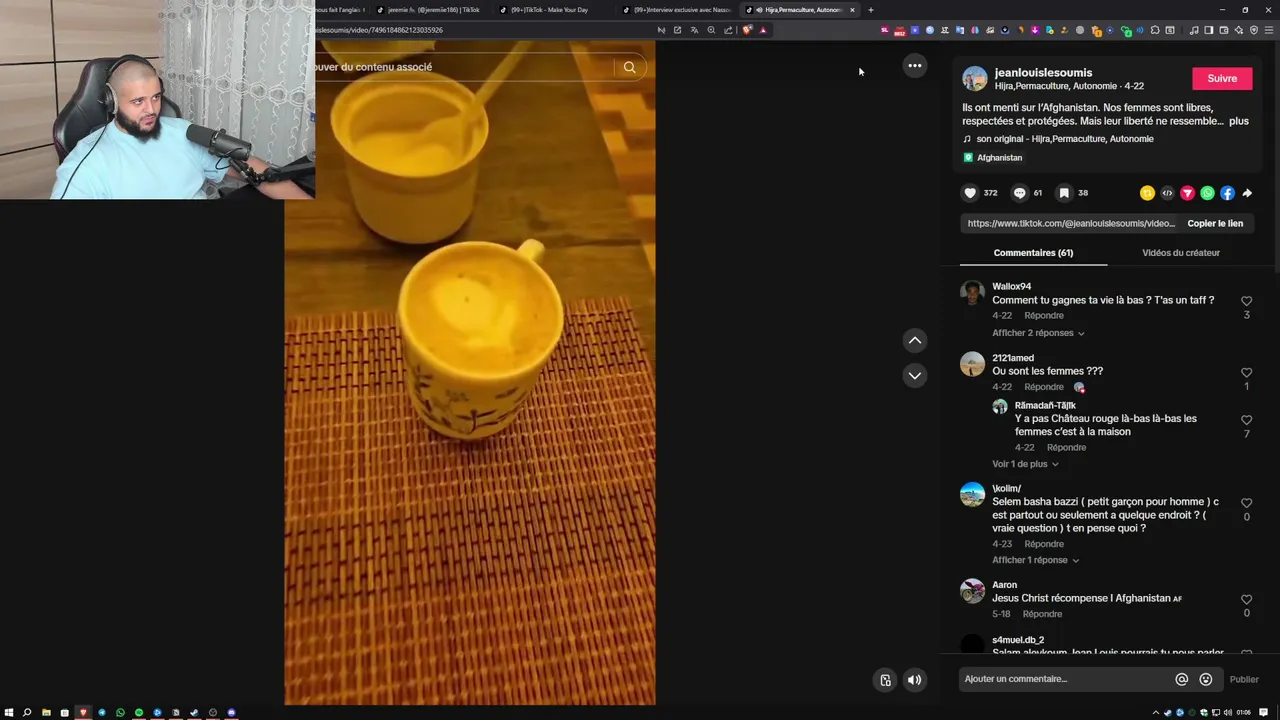Like the video with heart icon (372)
Screen dimensions: 1280x720
click(x=970, y=193)
